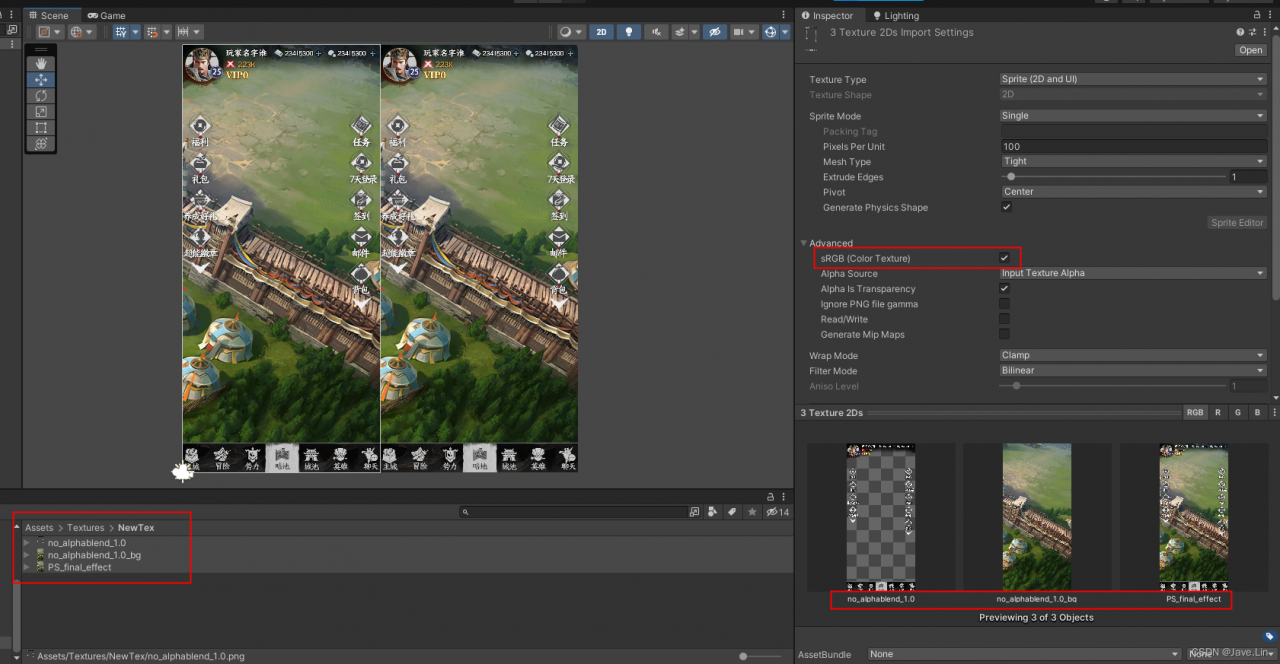Select the Move tool
Image resolution: width=1280 pixels, height=664 pixels.
coord(41,79)
